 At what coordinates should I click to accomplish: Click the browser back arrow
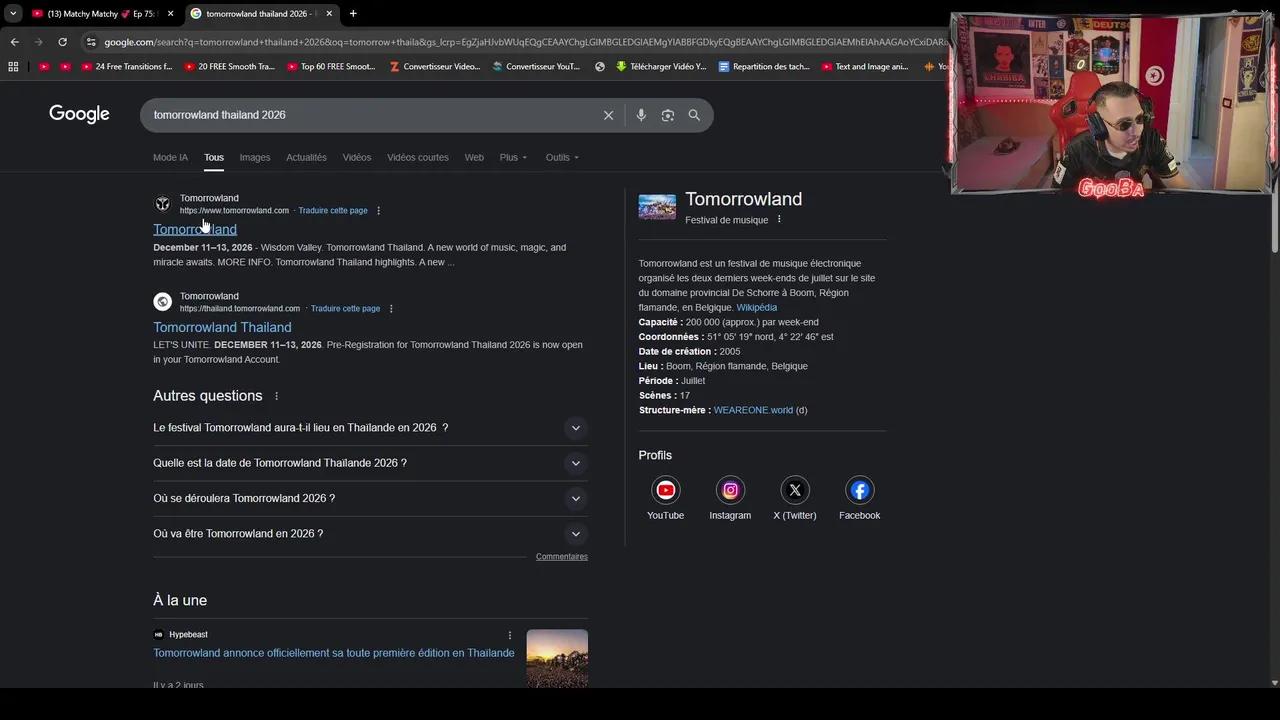14,42
